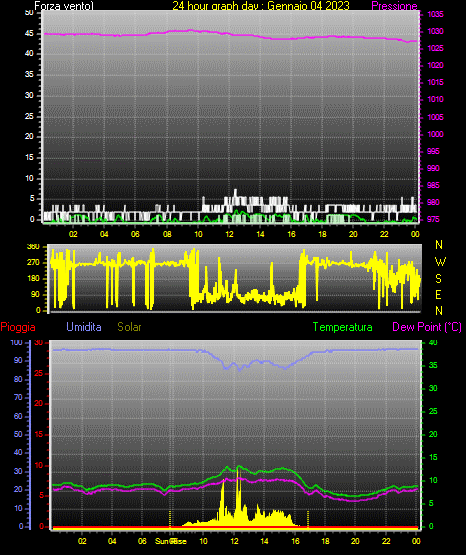Click the 100 value on humidity axis
This screenshot has height=555, width=466.
pos(17,342)
